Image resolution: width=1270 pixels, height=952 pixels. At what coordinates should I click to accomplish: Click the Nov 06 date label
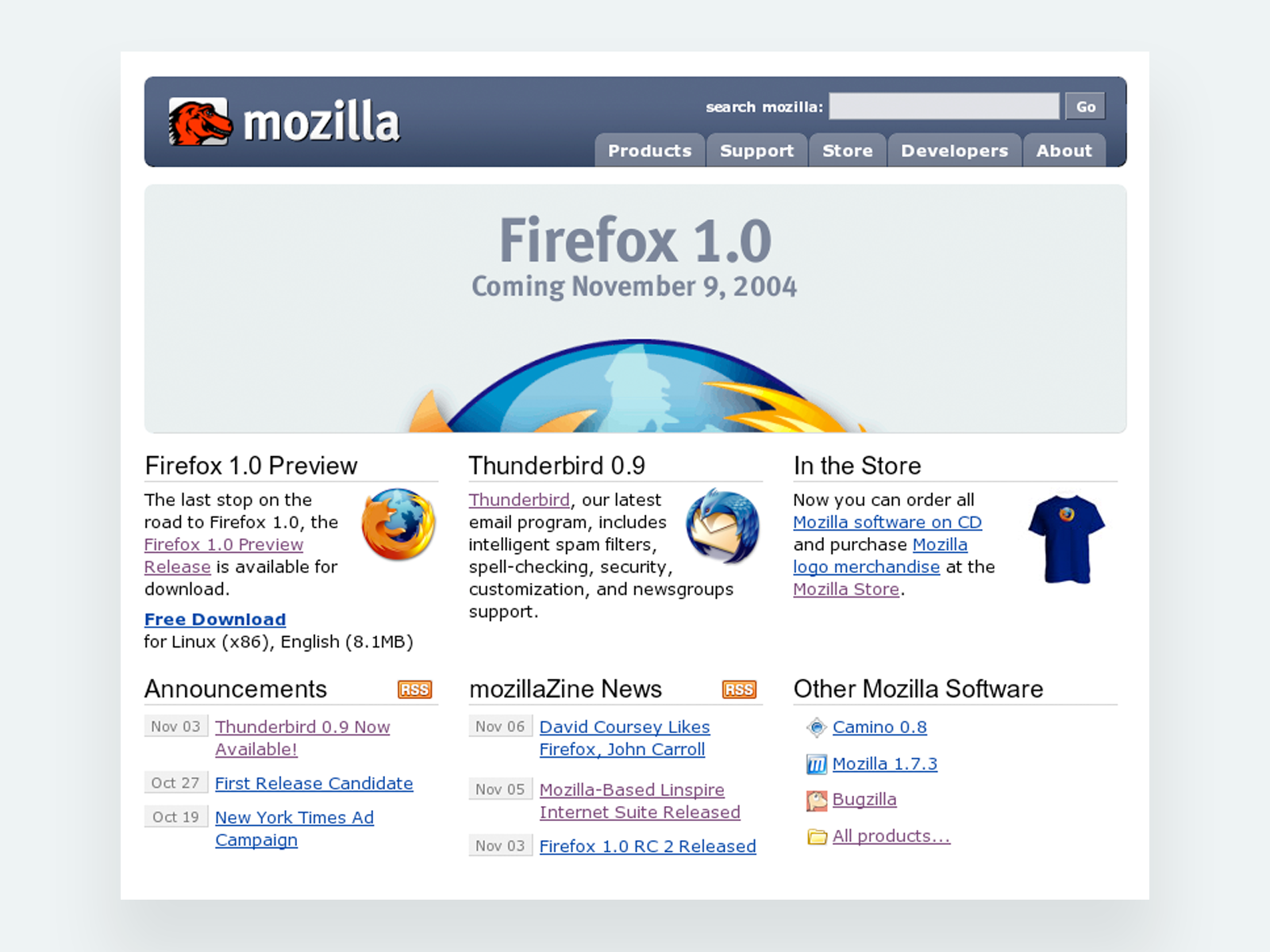point(500,727)
